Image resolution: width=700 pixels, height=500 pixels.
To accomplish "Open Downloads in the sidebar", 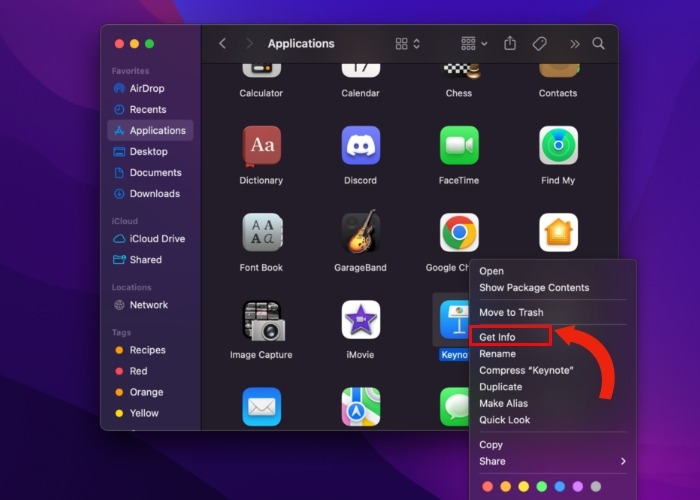I will coord(150,193).
